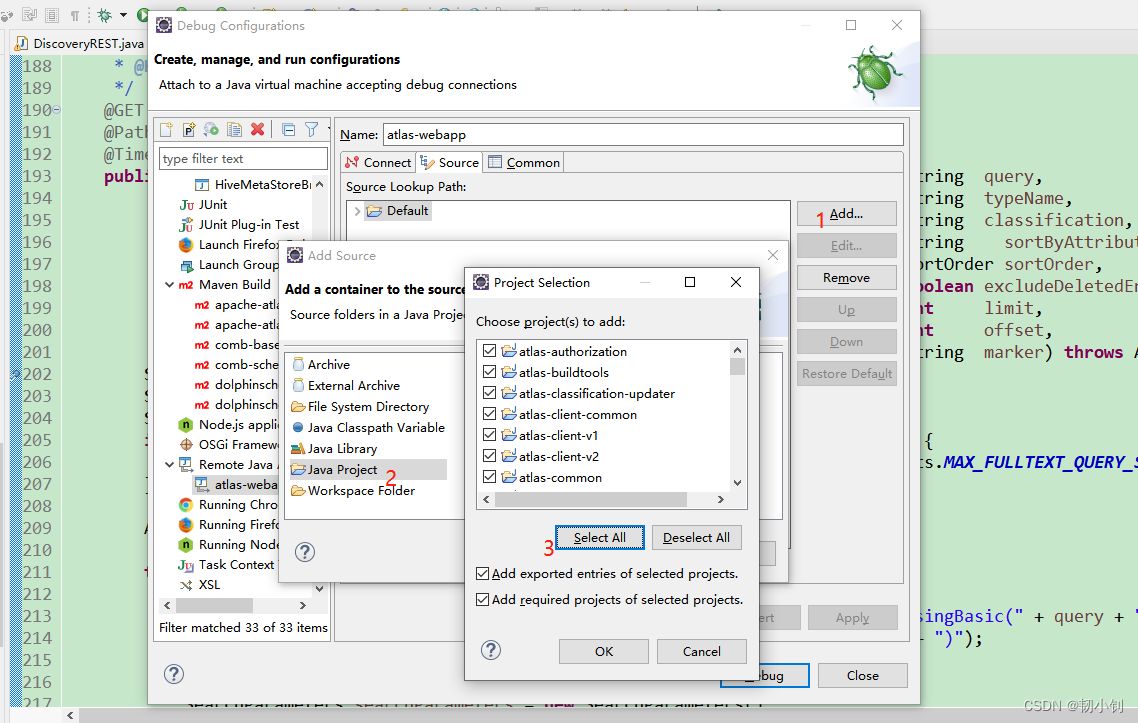1138x723 pixels.
Task: Toggle Add exported entries of selected projects
Action: click(x=482, y=573)
